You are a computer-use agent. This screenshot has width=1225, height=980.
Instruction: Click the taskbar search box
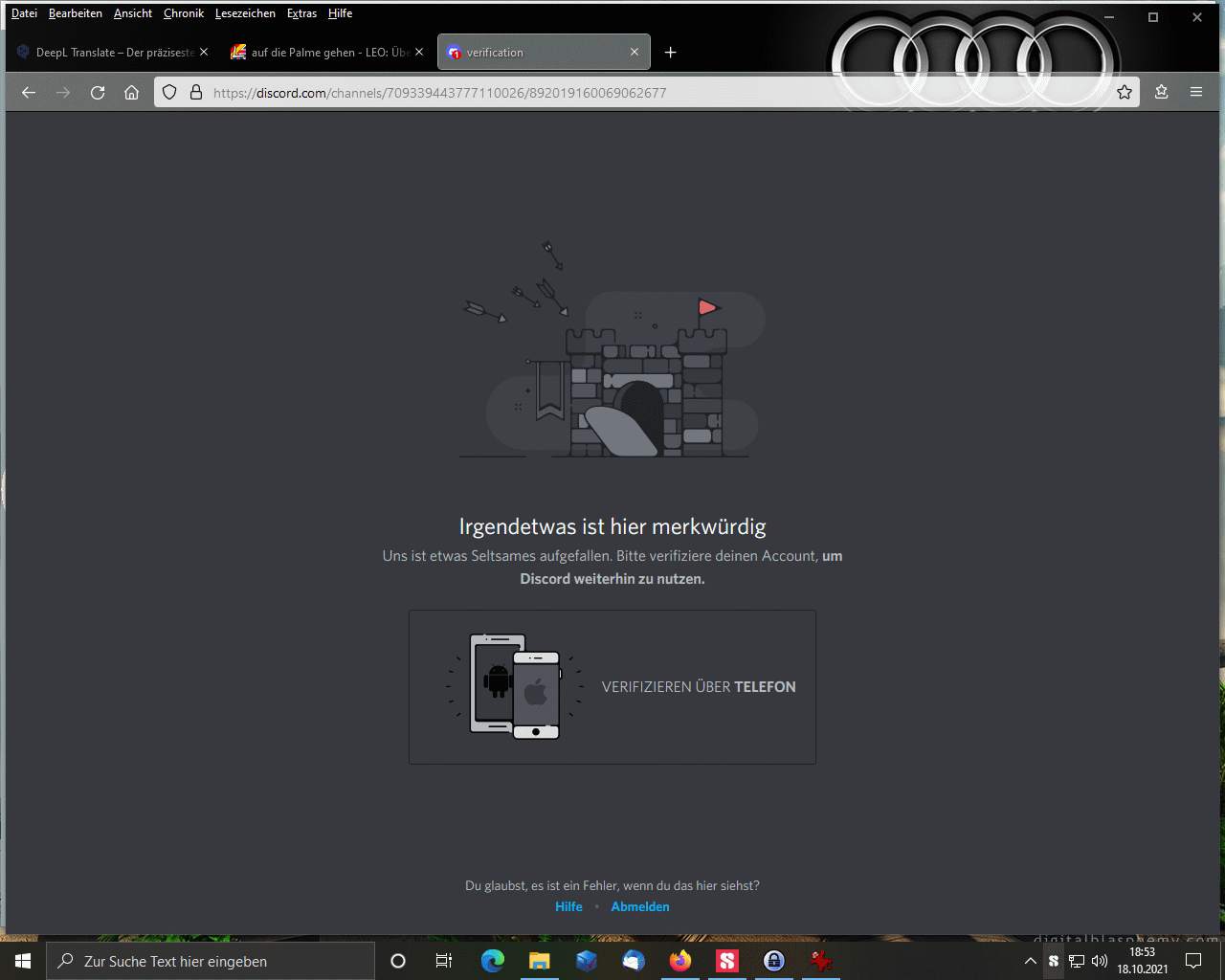211,961
